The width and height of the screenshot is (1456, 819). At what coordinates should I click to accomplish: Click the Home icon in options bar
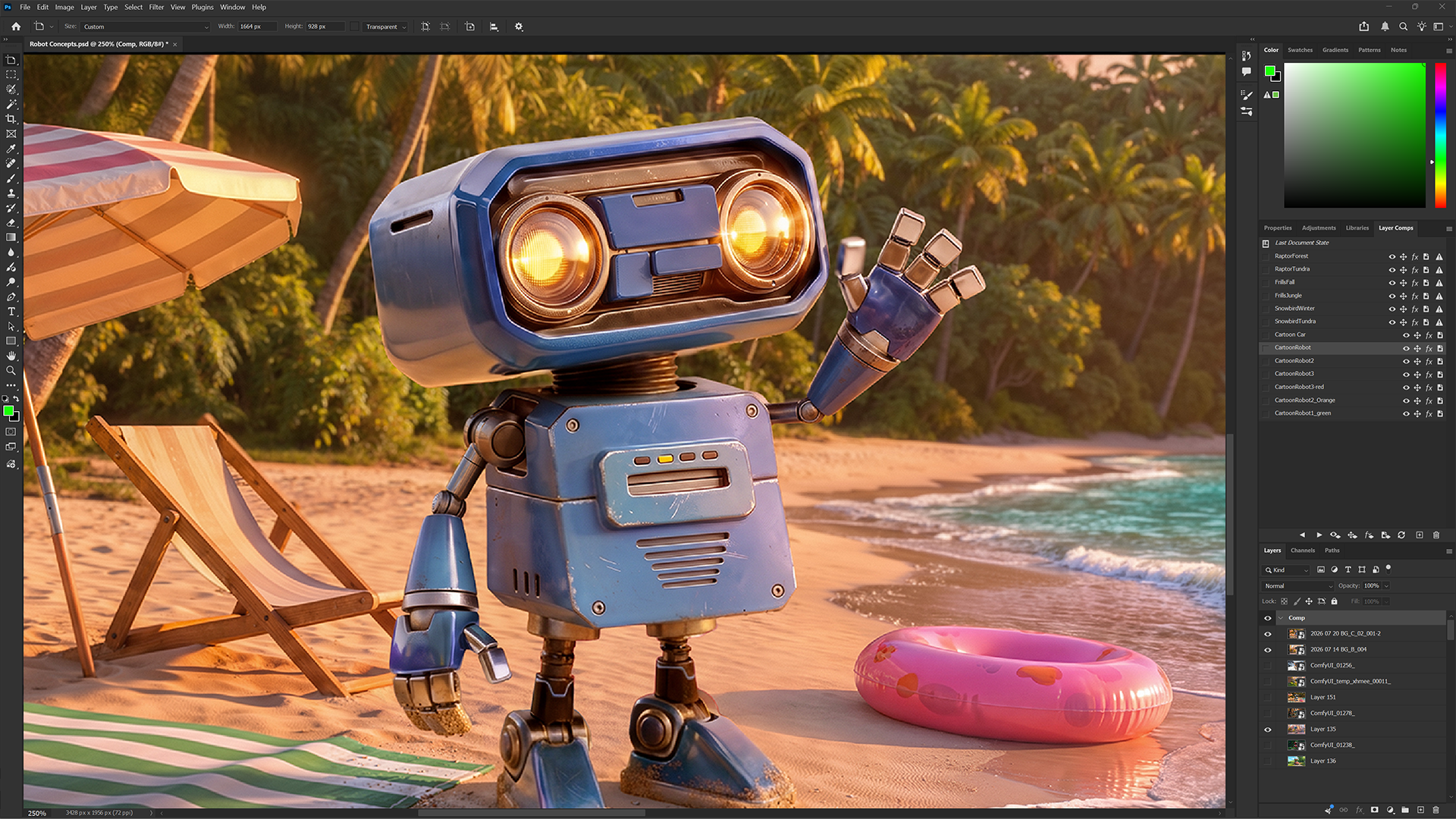pos(16,27)
